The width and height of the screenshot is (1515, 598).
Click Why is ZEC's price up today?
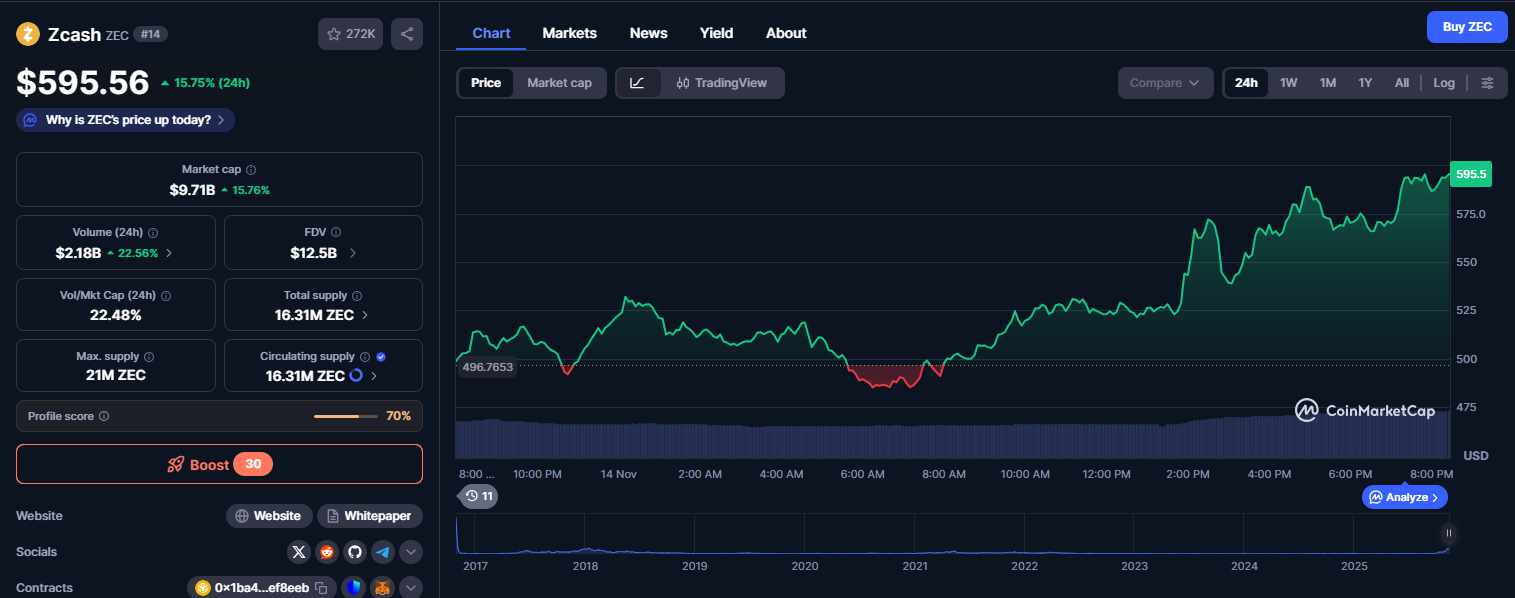click(x=126, y=120)
